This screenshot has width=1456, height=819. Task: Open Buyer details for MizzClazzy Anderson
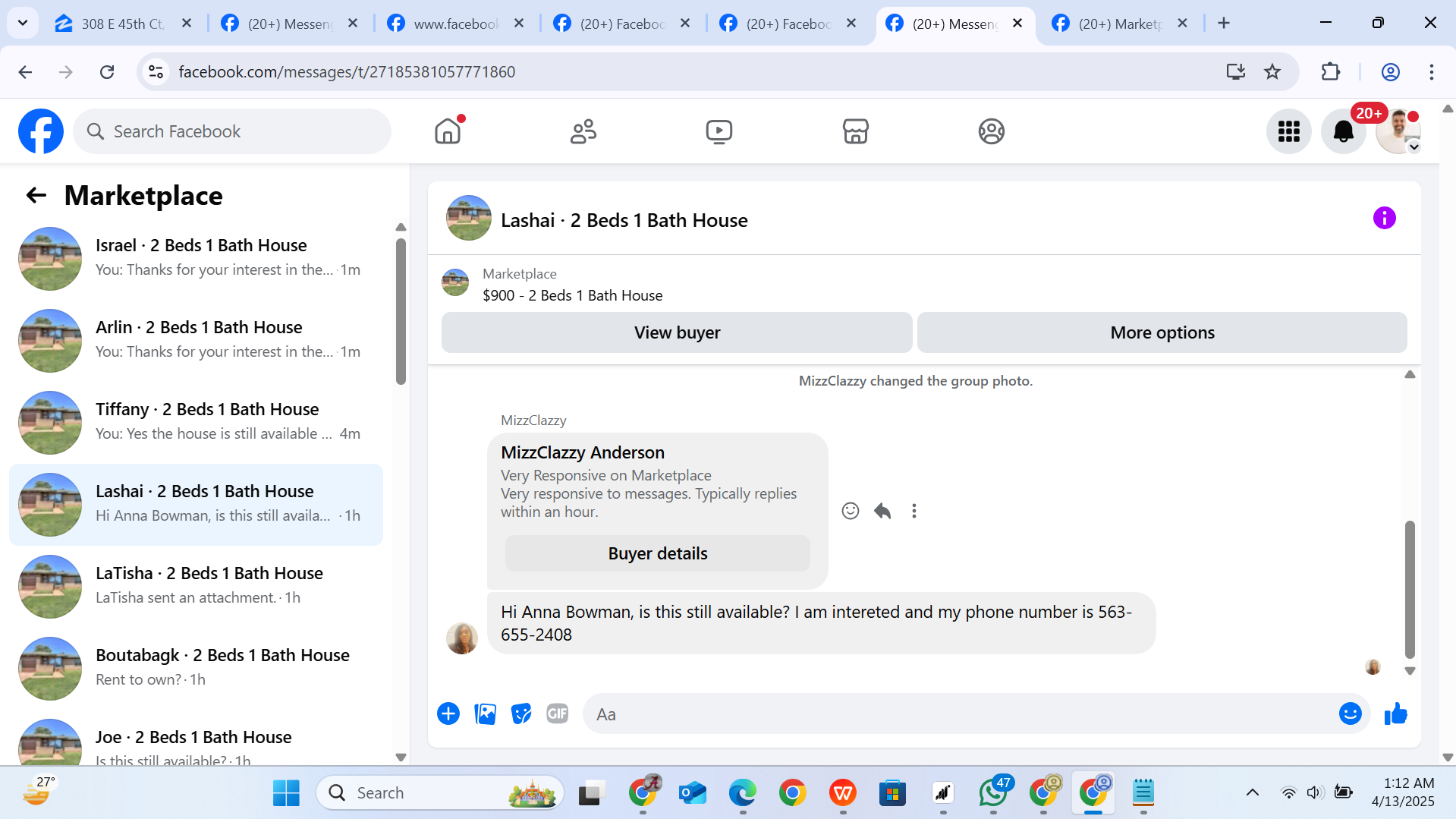[x=658, y=553]
